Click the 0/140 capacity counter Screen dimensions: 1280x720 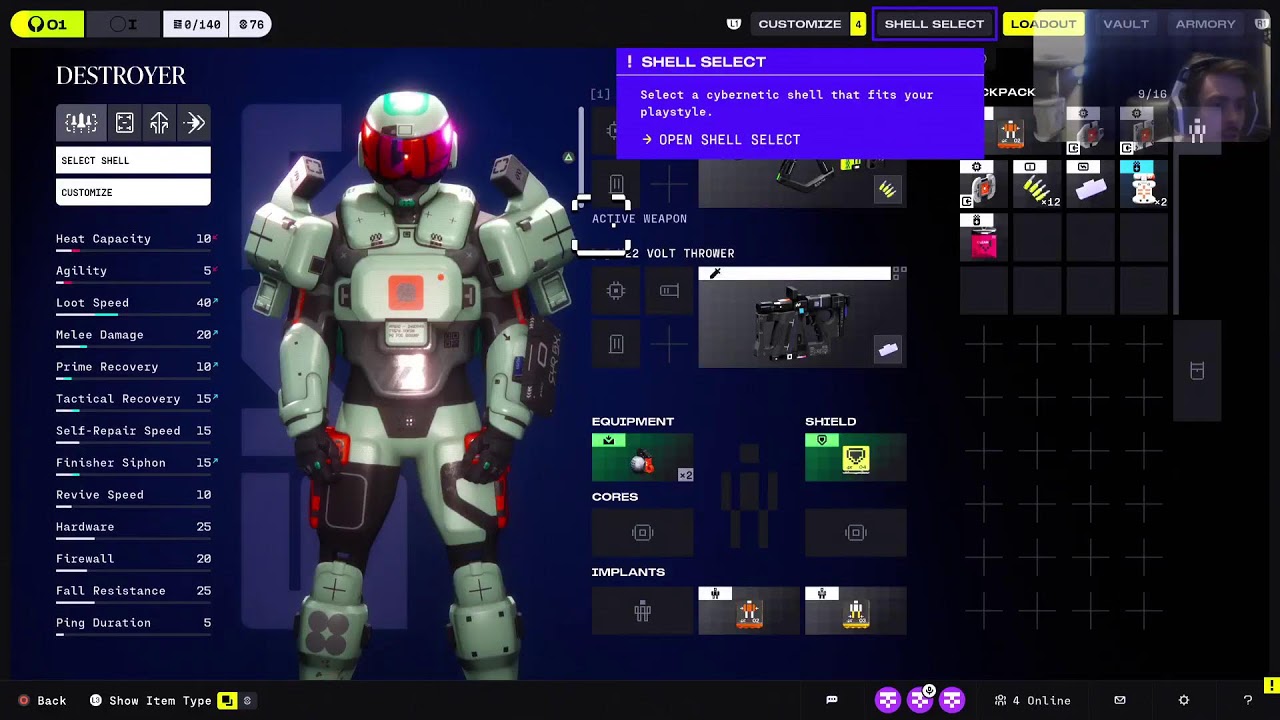pos(196,24)
